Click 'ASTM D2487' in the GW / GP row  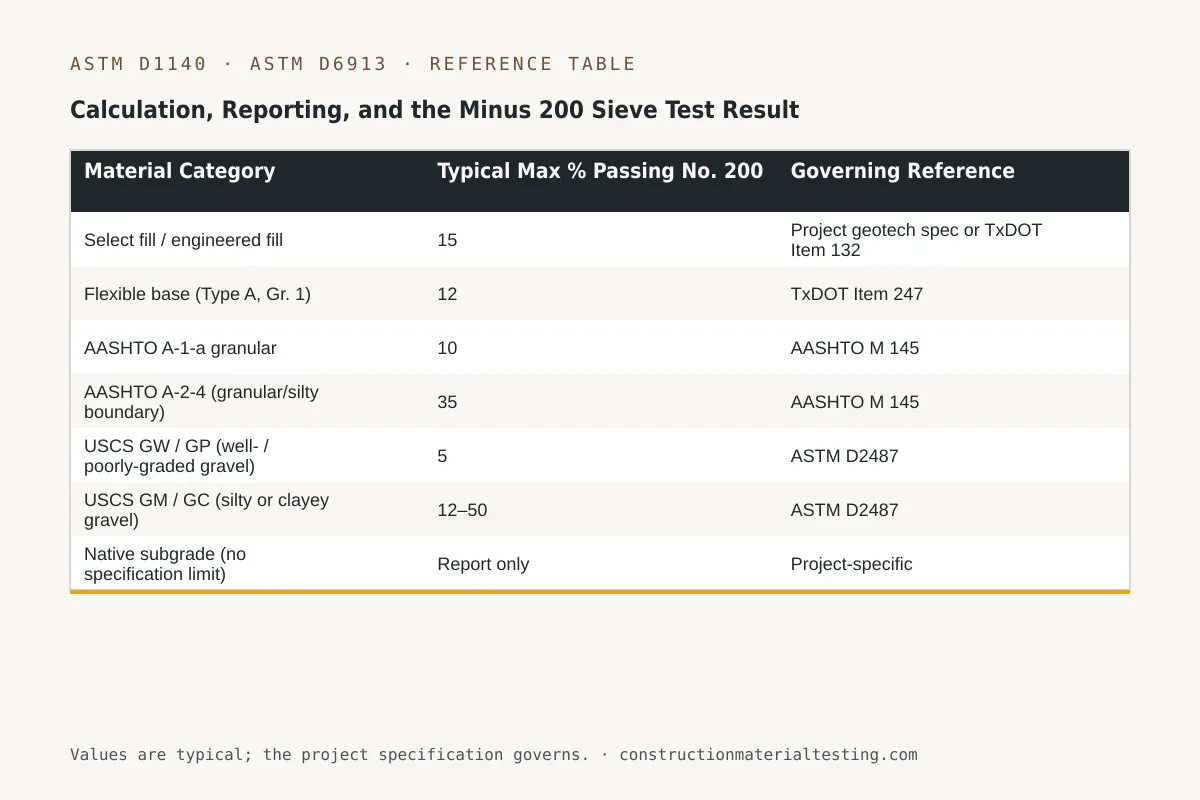click(x=844, y=456)
